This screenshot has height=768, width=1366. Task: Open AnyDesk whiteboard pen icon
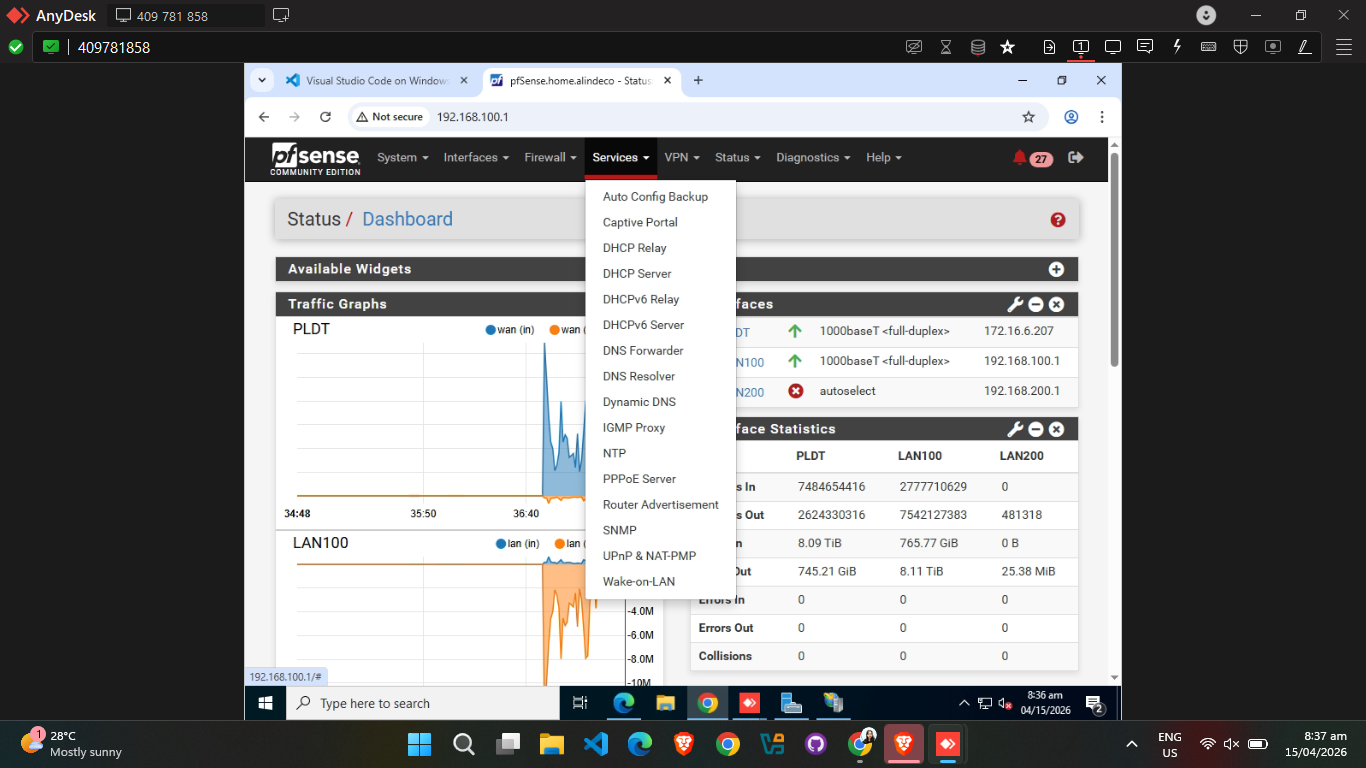[x=1304, y=47]
